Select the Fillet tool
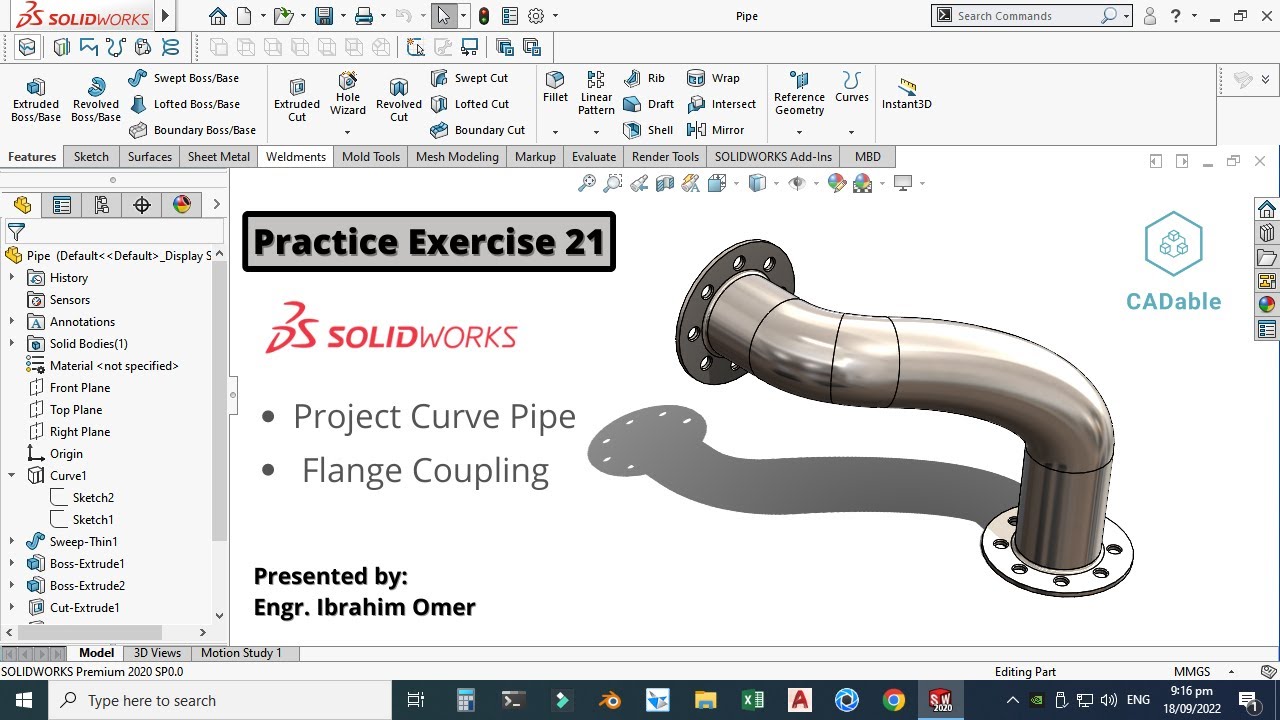 [x=555, y=87]
